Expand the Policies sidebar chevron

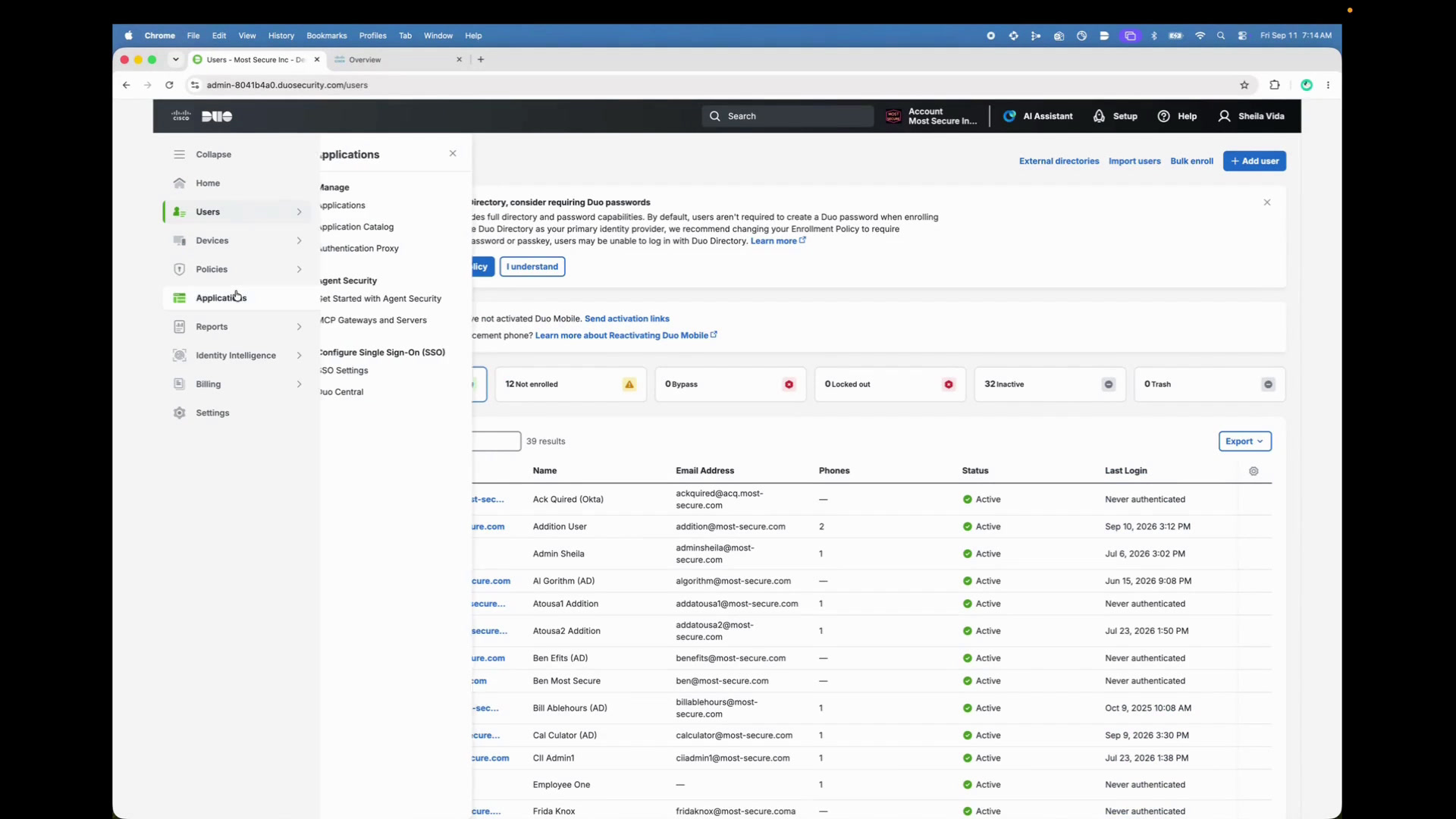[x=299, y=270]
